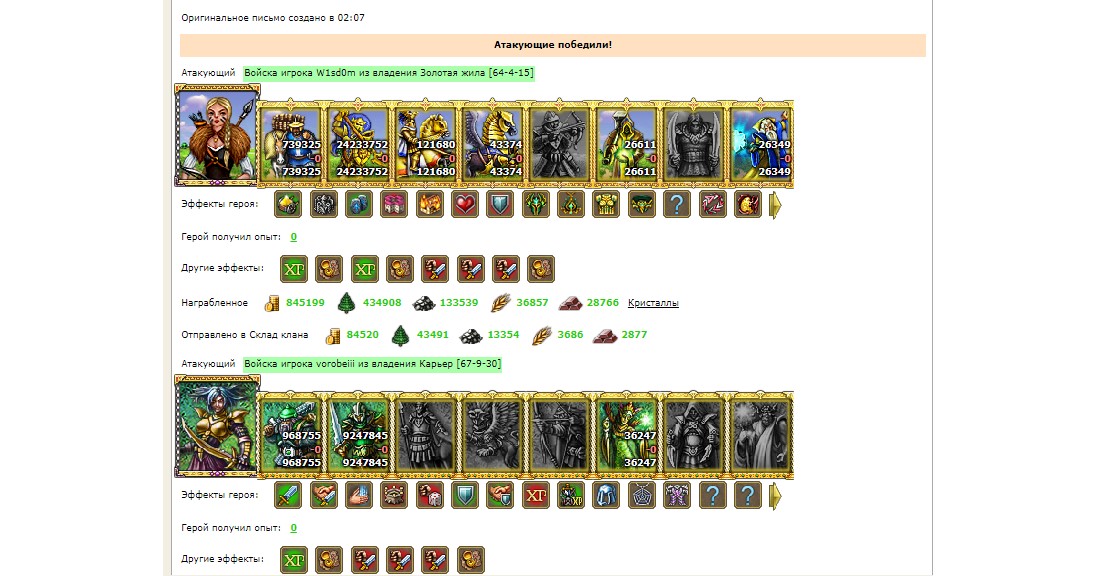
Task: Select the blue armor hero effect icon
Action: 606,496
